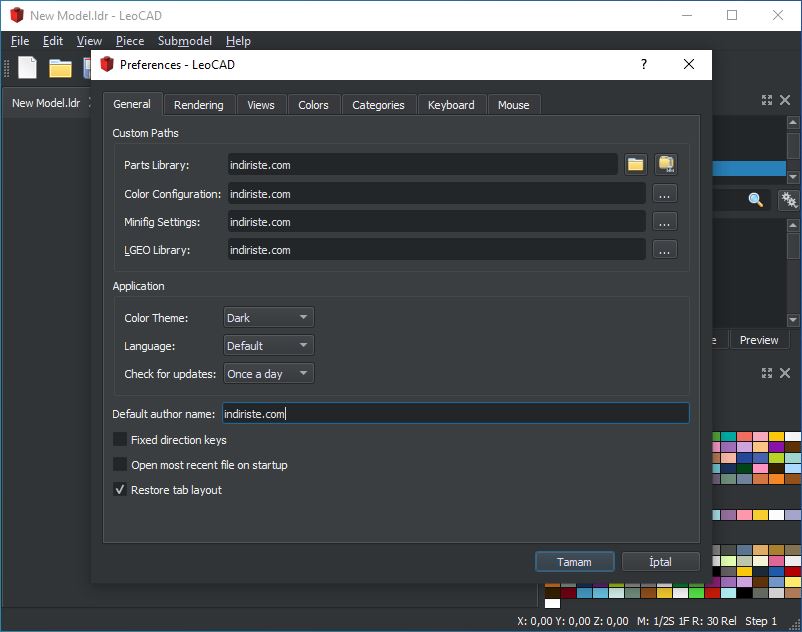
Task: Browse Color Configuration file button
Action: pyautogui.click(x=664, y=194)
